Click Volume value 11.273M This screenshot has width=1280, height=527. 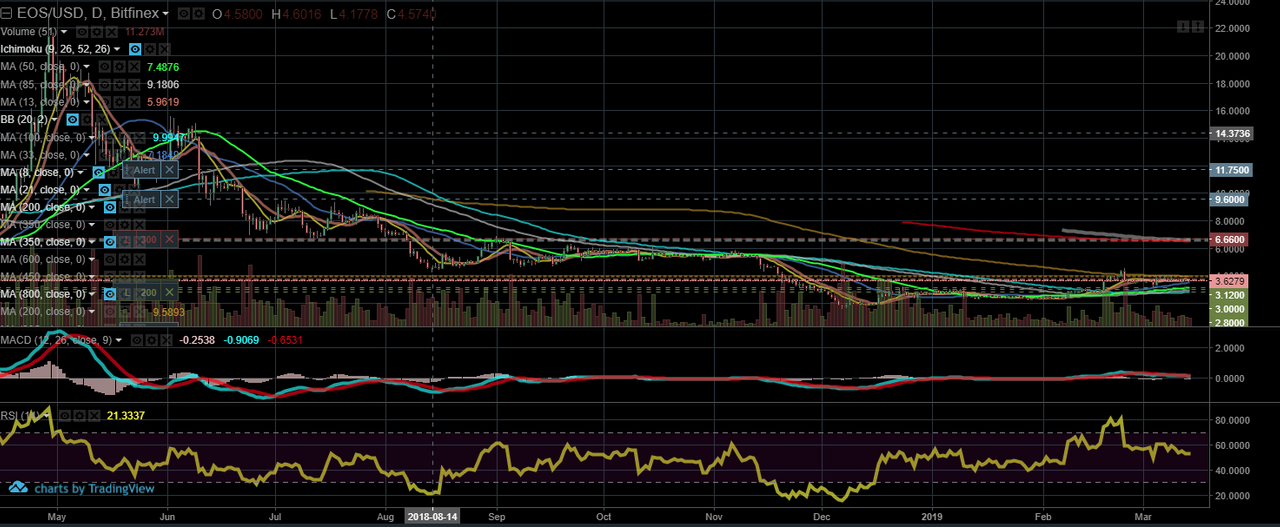click(144, 32)
